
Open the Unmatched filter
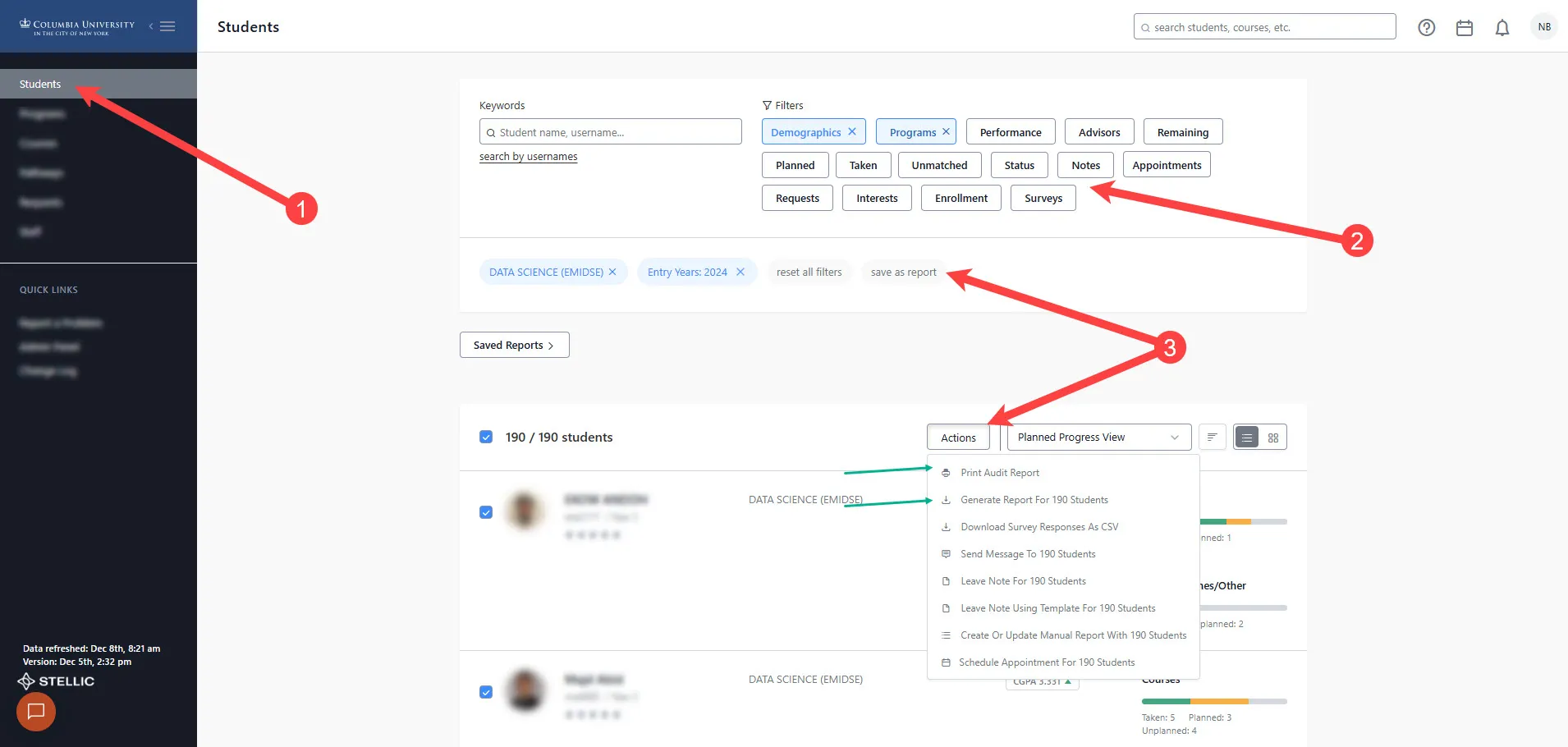click(x=939, y=165)
